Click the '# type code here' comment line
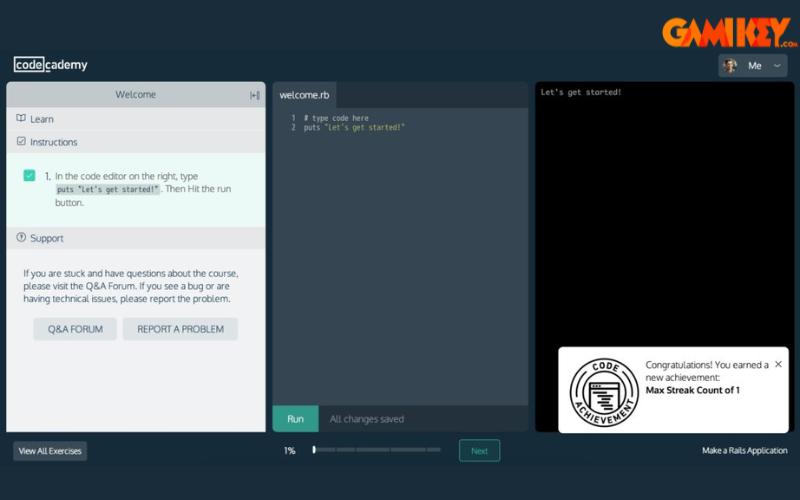 click(336, 118)
